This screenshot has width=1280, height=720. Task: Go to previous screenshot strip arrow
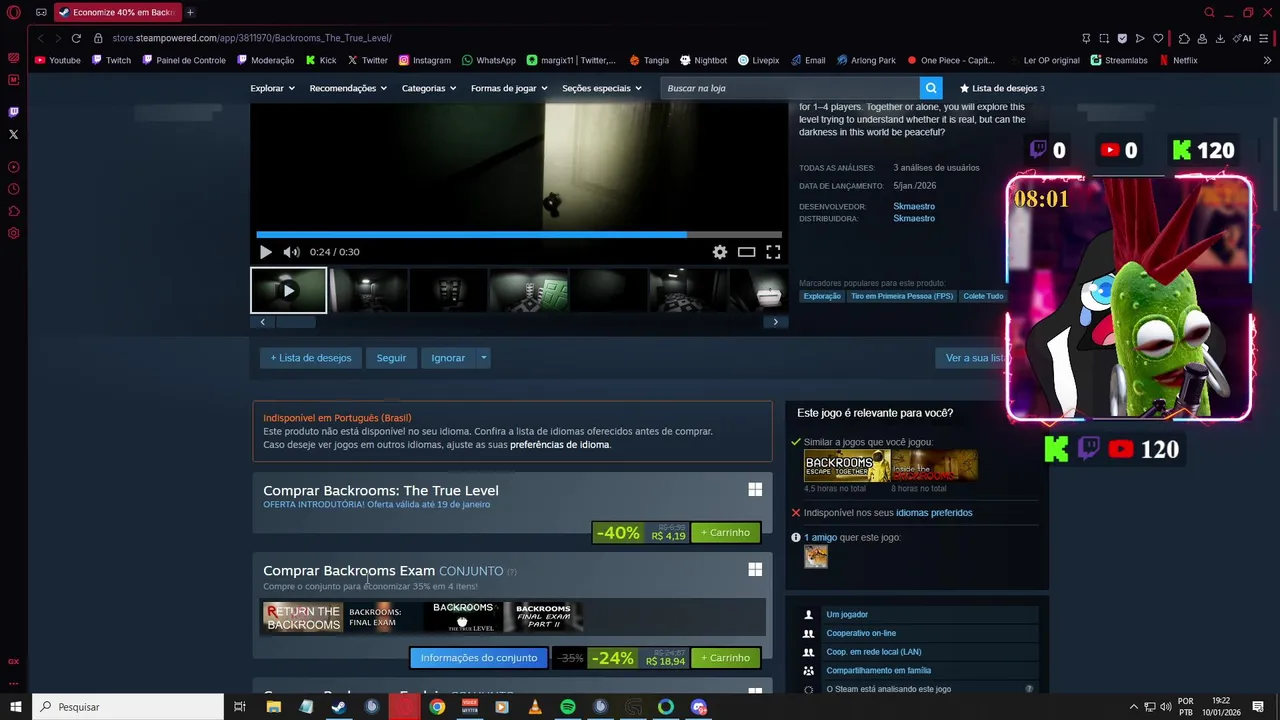pos(263,322)
